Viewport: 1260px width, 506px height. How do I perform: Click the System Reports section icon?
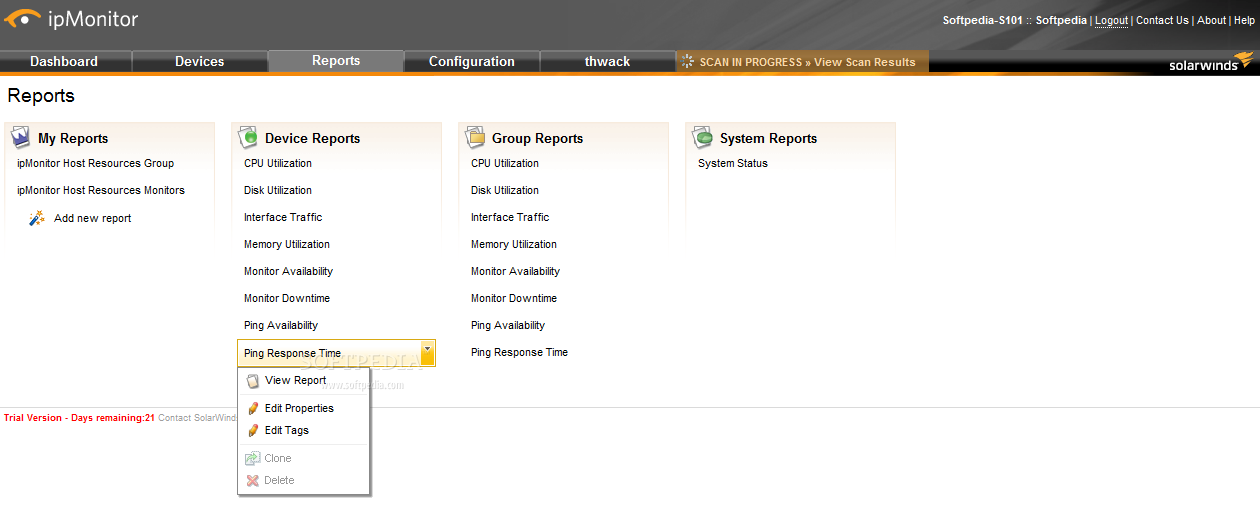coord(701,137)
